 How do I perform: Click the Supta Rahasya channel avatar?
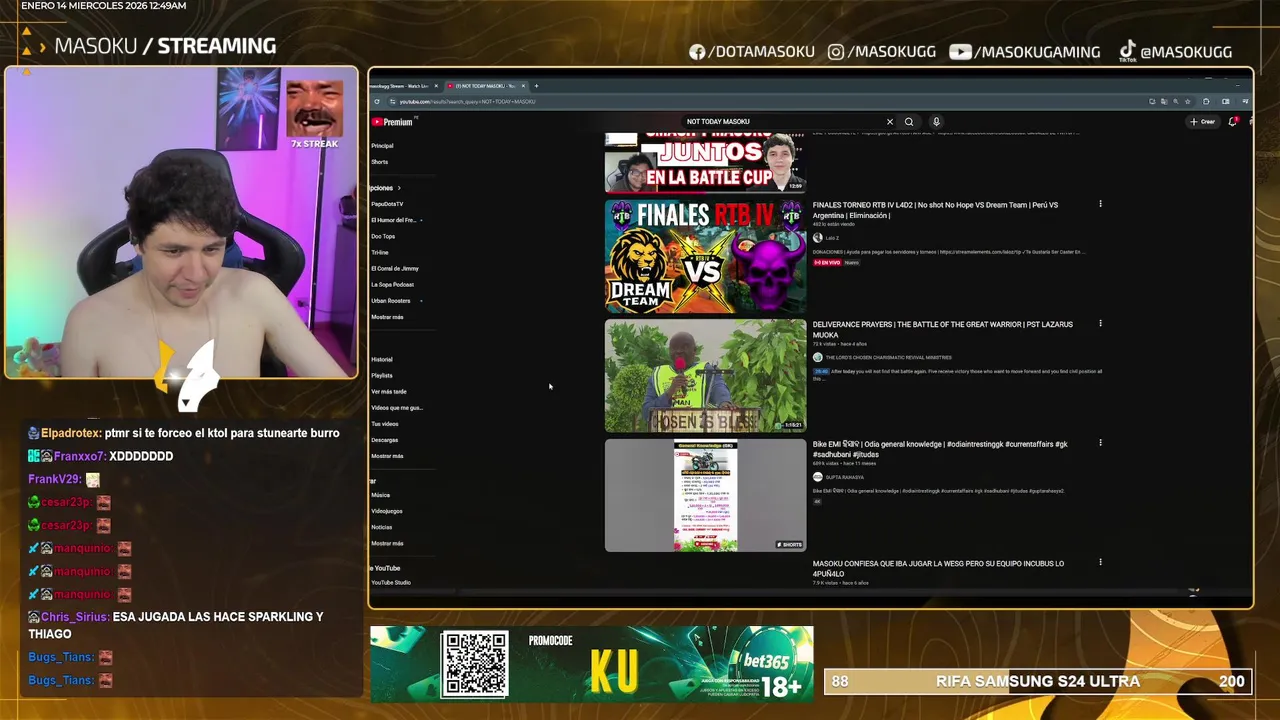[x=817, y=477]
